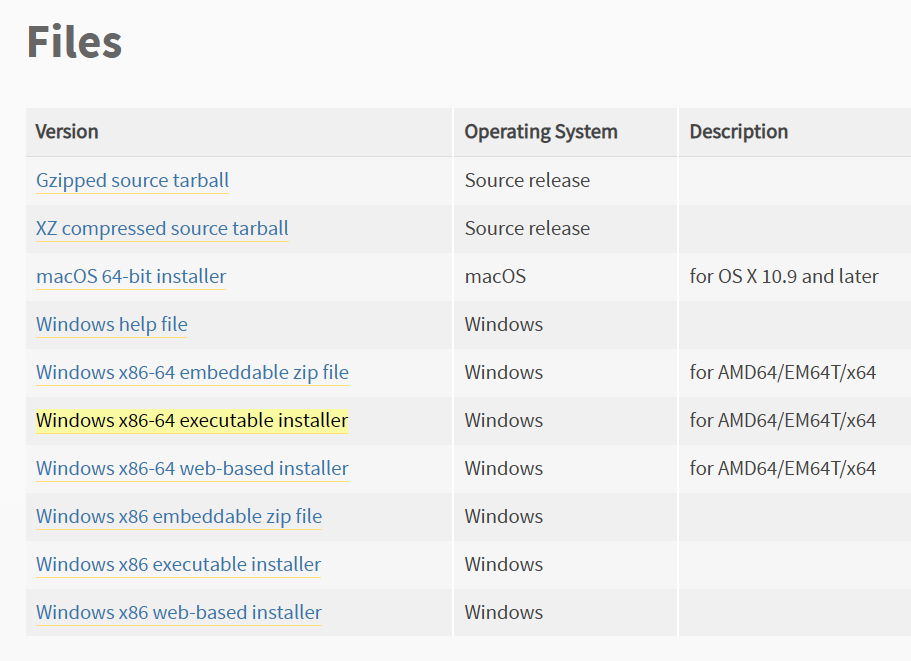
Task: Click Windows cell in the help file row
Action: (x=504, y=325)
